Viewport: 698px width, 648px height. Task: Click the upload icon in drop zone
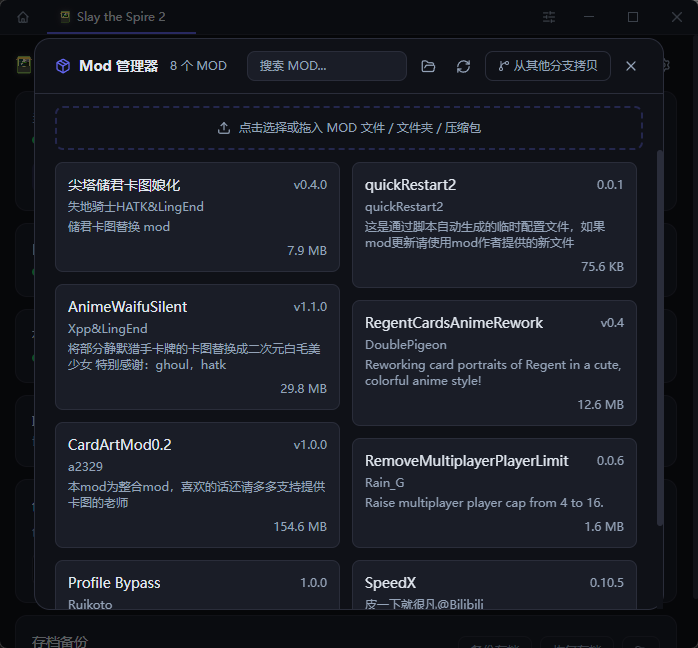[x=224, y=128]
